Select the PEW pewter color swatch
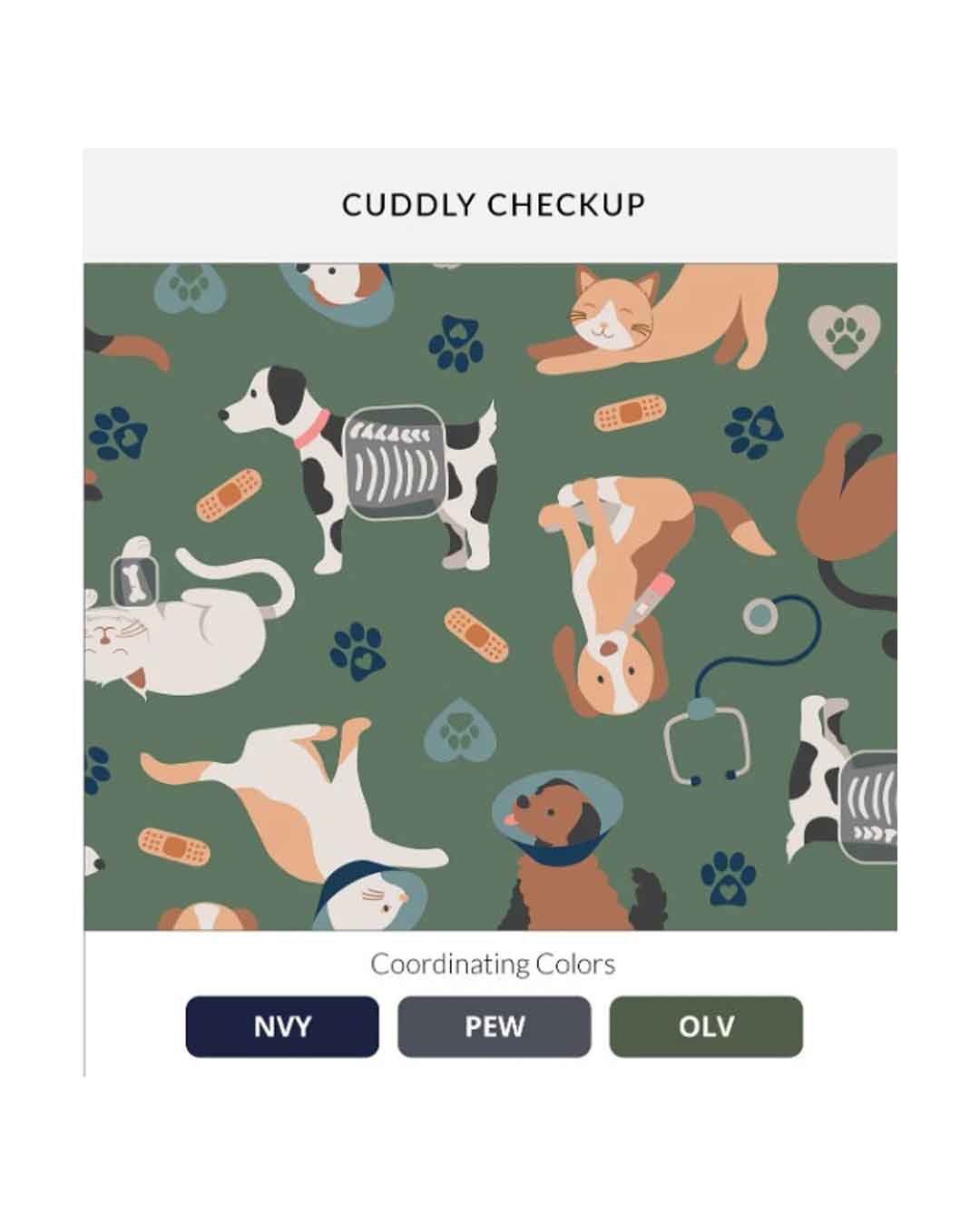980x1225 pixels. (x=495, y=1026)
